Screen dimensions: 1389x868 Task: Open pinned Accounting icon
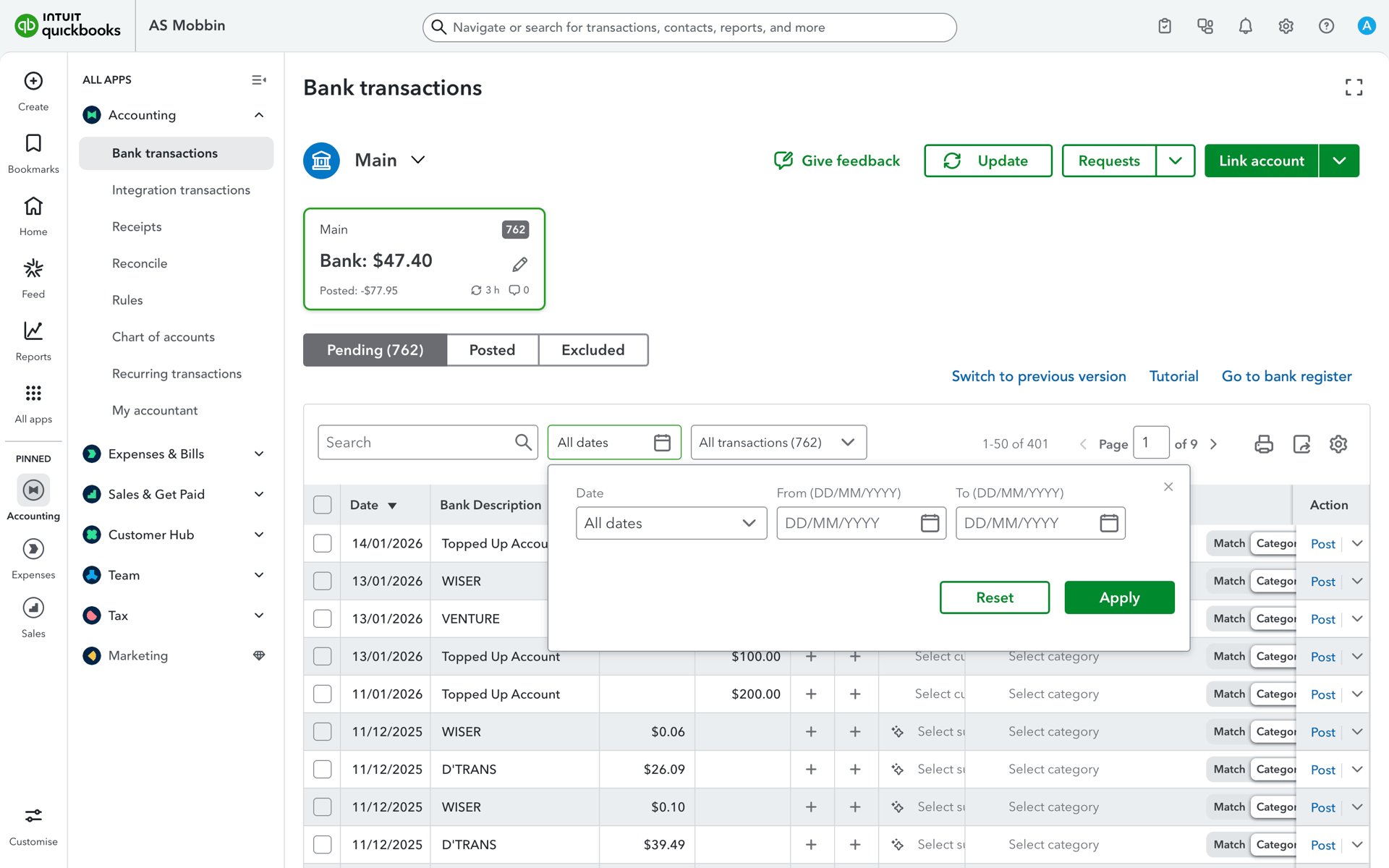tap(33, 490)
